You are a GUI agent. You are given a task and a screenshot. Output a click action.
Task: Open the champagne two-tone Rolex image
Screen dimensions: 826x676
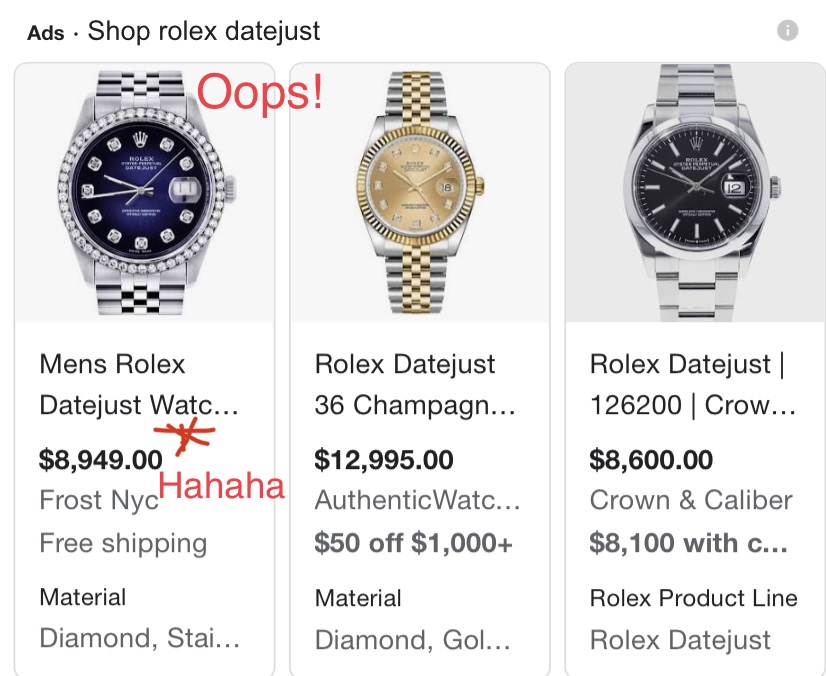420,192
